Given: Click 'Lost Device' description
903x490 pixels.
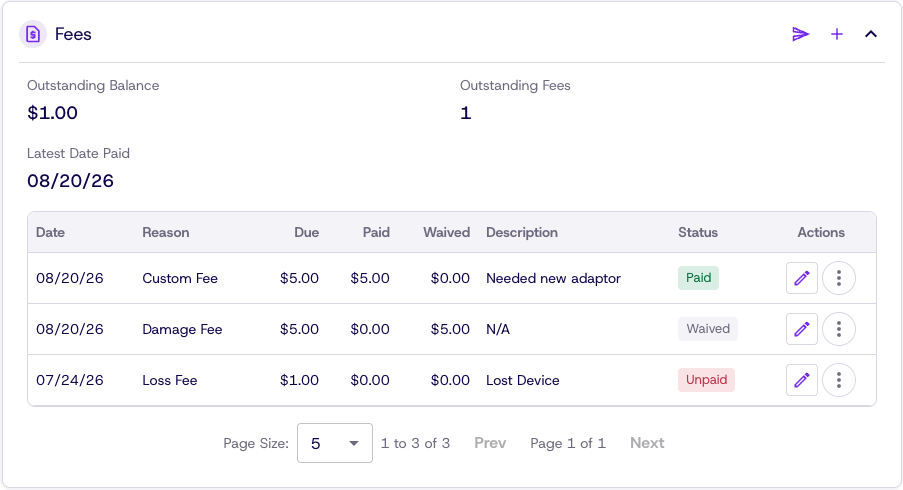Looking at the screenshot, I should coord(523,380).
